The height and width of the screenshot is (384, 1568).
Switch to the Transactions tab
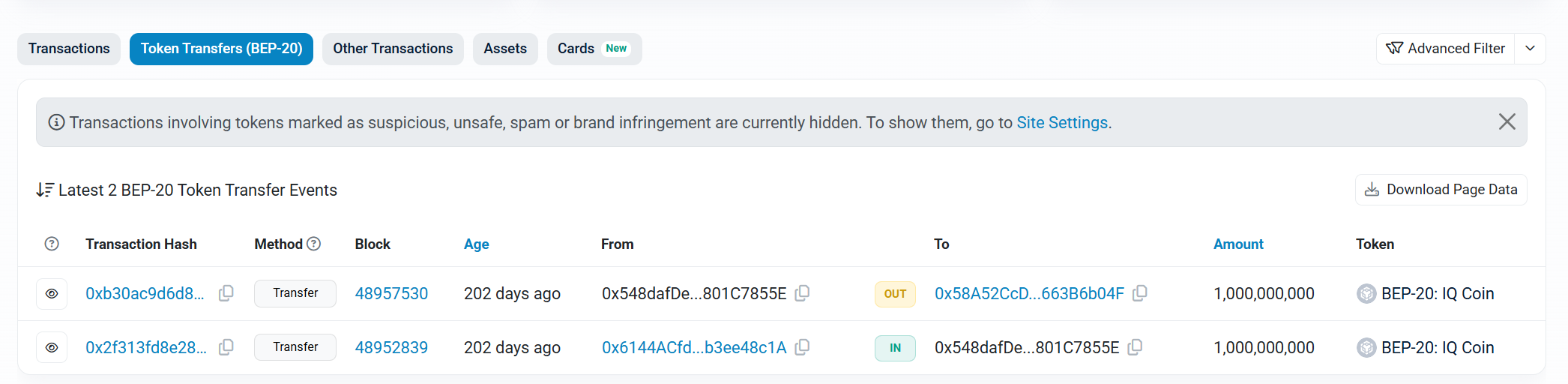(69, 49)
